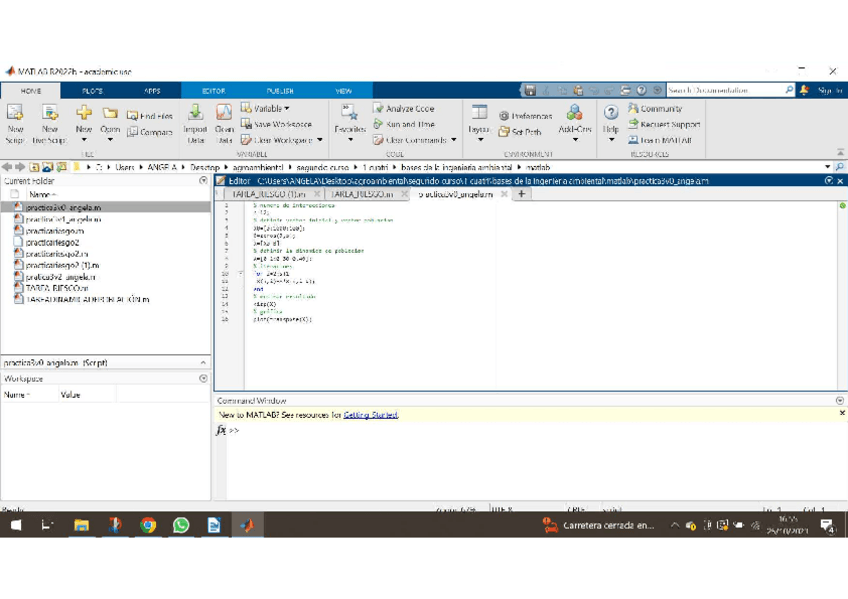Open the Add-Ons icon
Viewport: 848px width, 599px height.
(574, 113)
